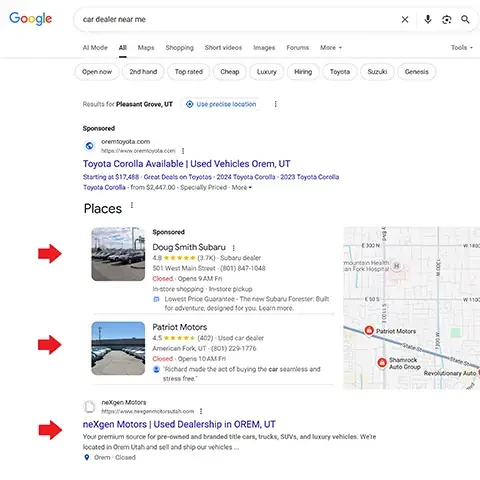Image resolution: width=480 pixels, height=480 pixels.
Task: Select the All tab
Action: [x=123, y=48]
